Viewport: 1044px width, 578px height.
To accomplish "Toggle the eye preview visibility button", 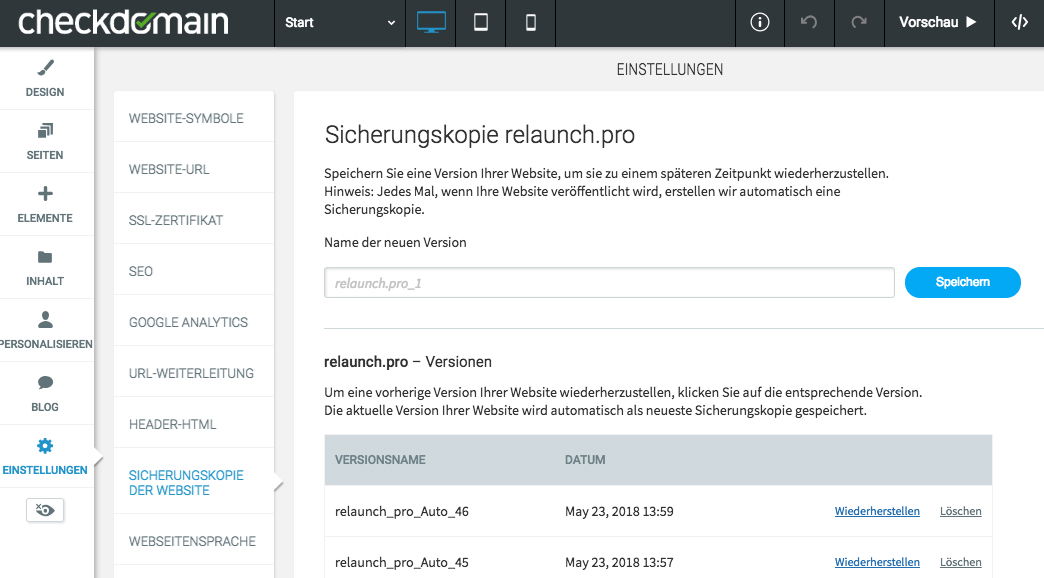I will [45, 510].
